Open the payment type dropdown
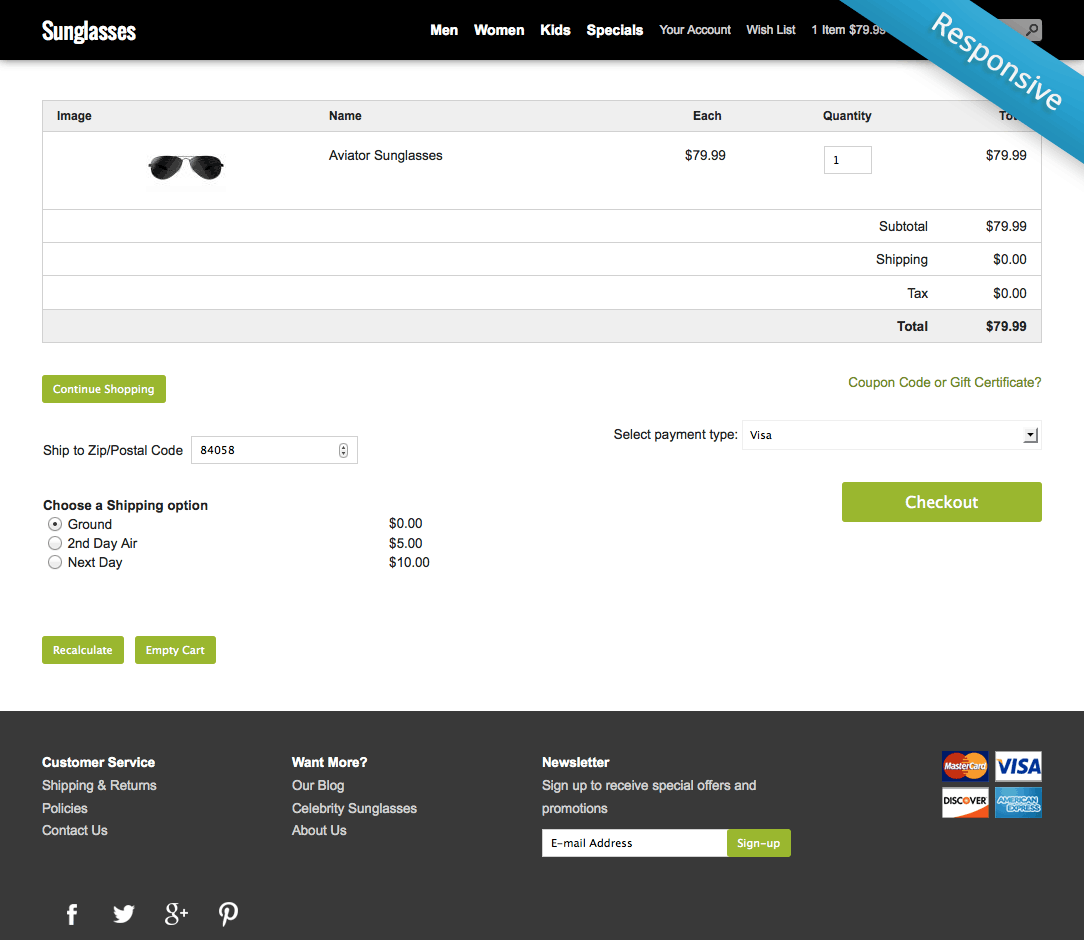 point(891,435)
